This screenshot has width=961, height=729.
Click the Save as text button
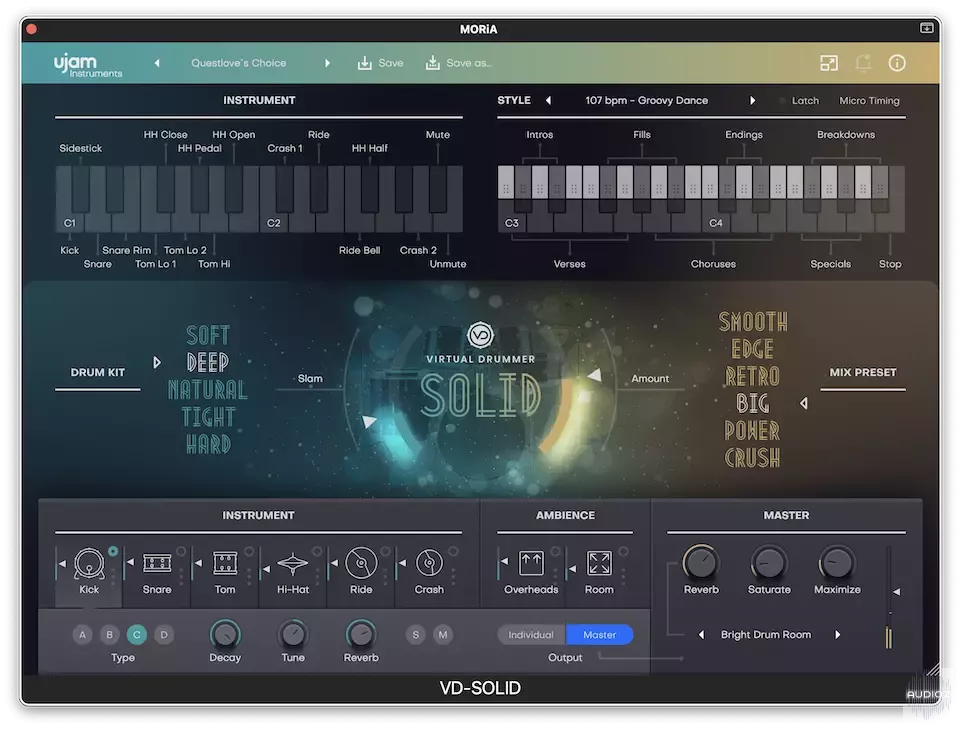coord(469,63)
